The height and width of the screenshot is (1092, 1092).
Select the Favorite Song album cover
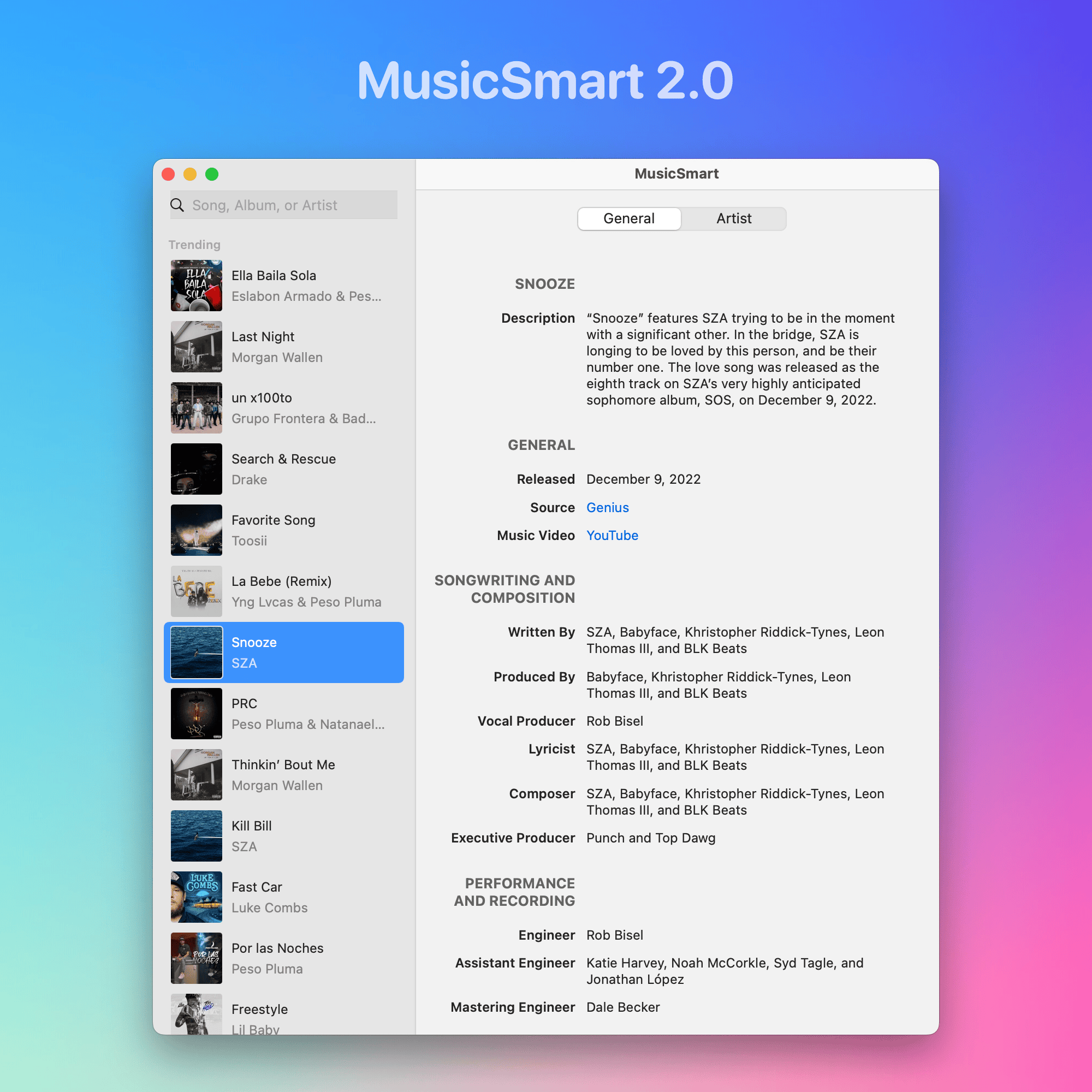pos(197,530)
